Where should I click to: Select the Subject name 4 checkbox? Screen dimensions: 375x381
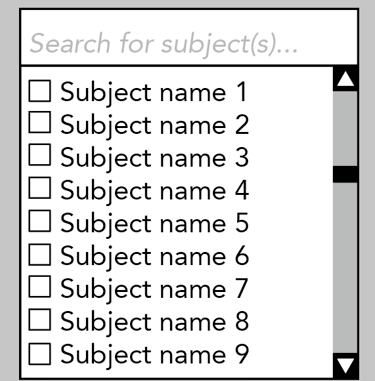40,188
